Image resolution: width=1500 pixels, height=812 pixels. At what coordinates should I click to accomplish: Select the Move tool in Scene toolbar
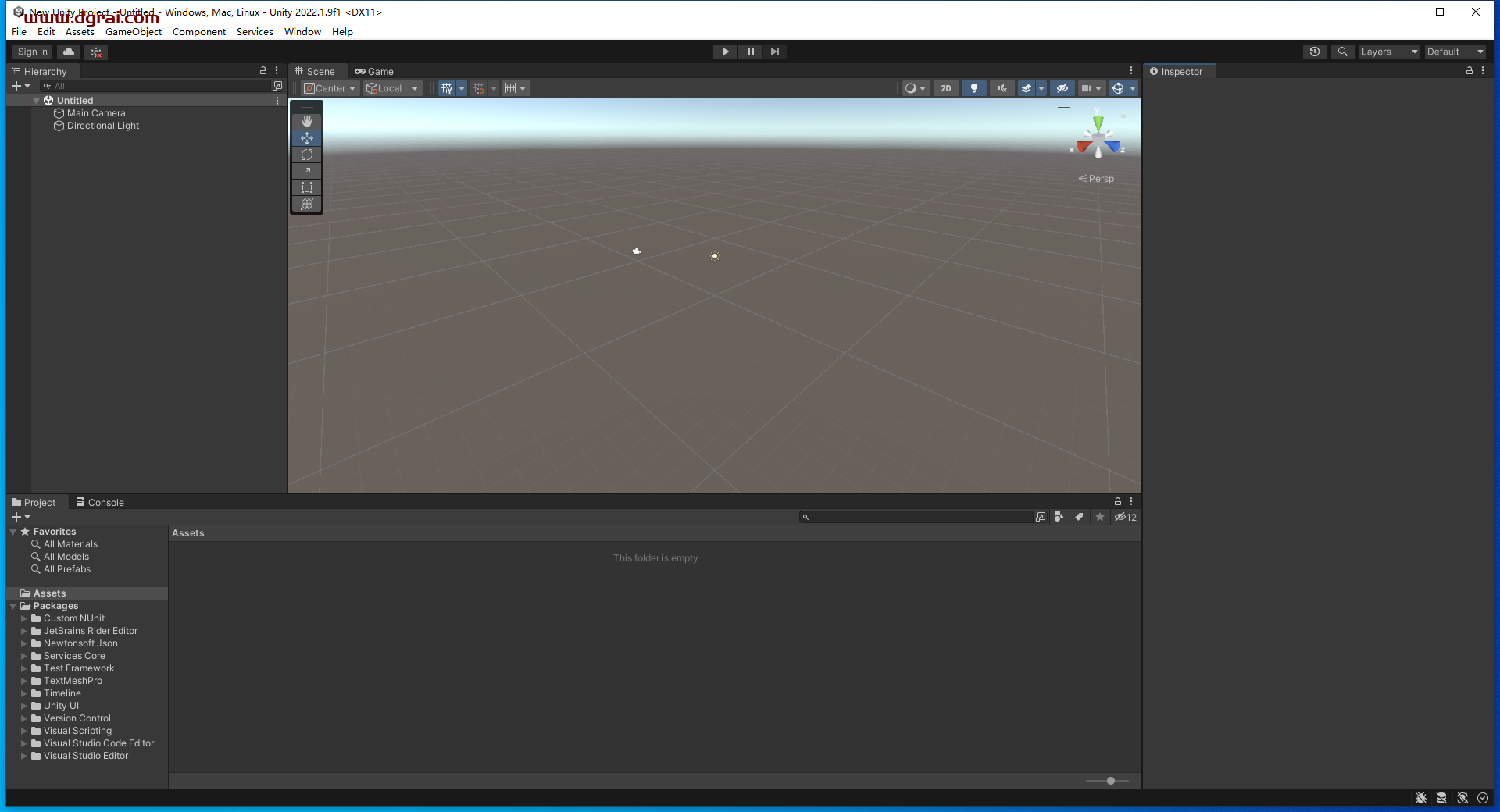click(x=306, y=138)
